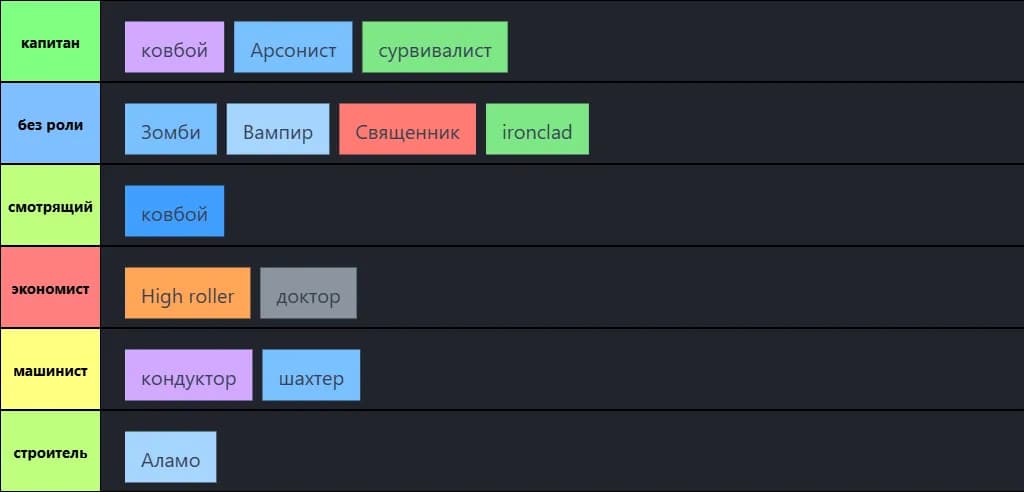Image resolution: width=1024 pixels, height=492 pixels.
Task: Select the blue ковбой tile in смотрящий row
Action: [x=174, y=211]
